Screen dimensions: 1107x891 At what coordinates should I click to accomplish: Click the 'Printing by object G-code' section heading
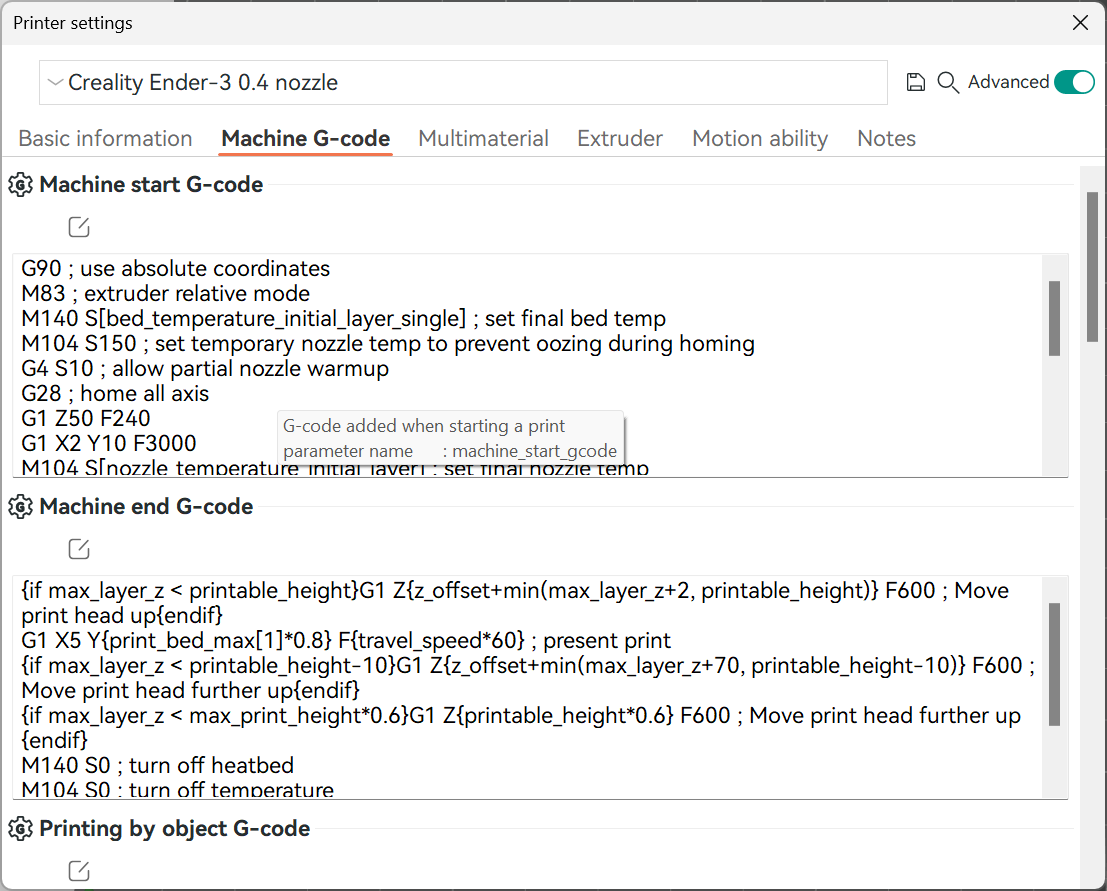pos(175,829)
